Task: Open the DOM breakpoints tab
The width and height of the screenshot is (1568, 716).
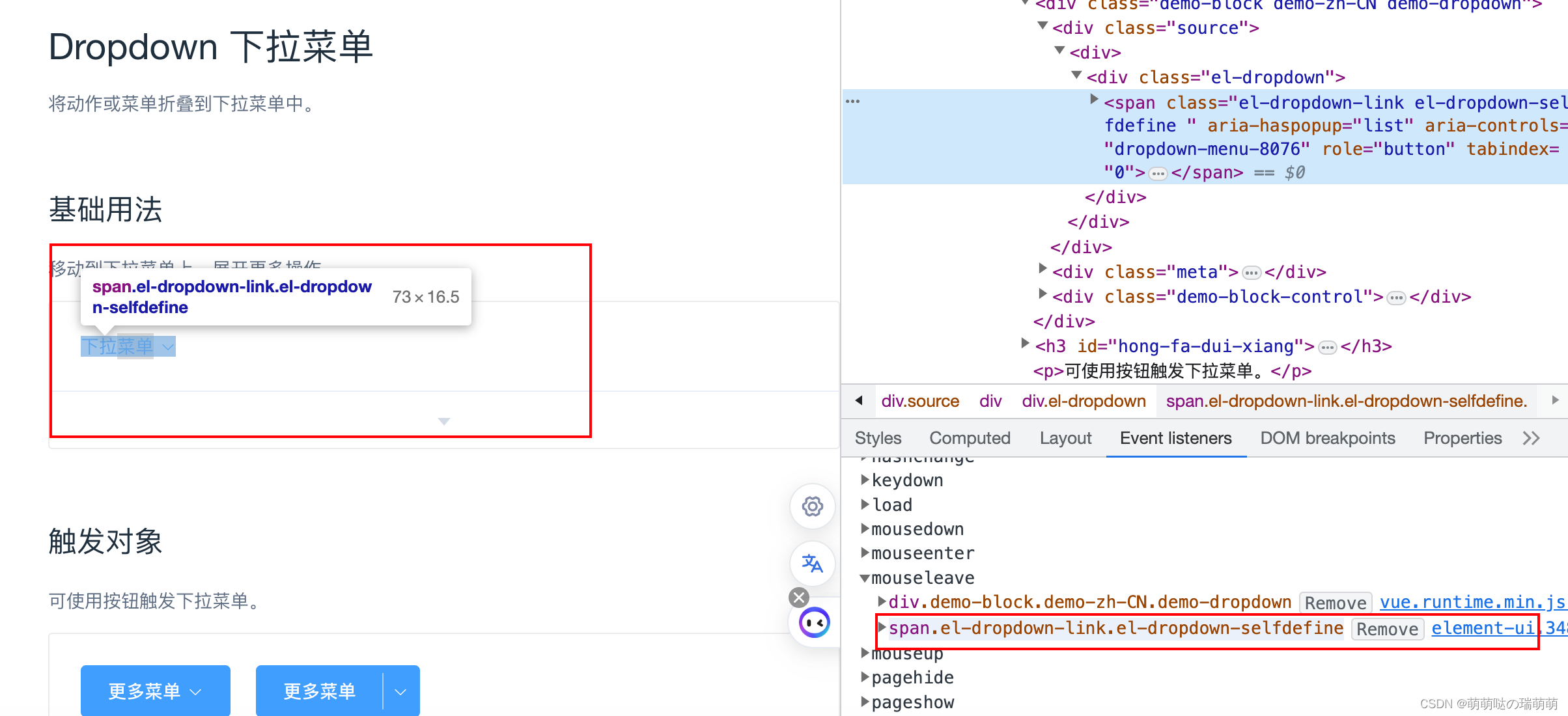Action: [x=1328, y=438]
